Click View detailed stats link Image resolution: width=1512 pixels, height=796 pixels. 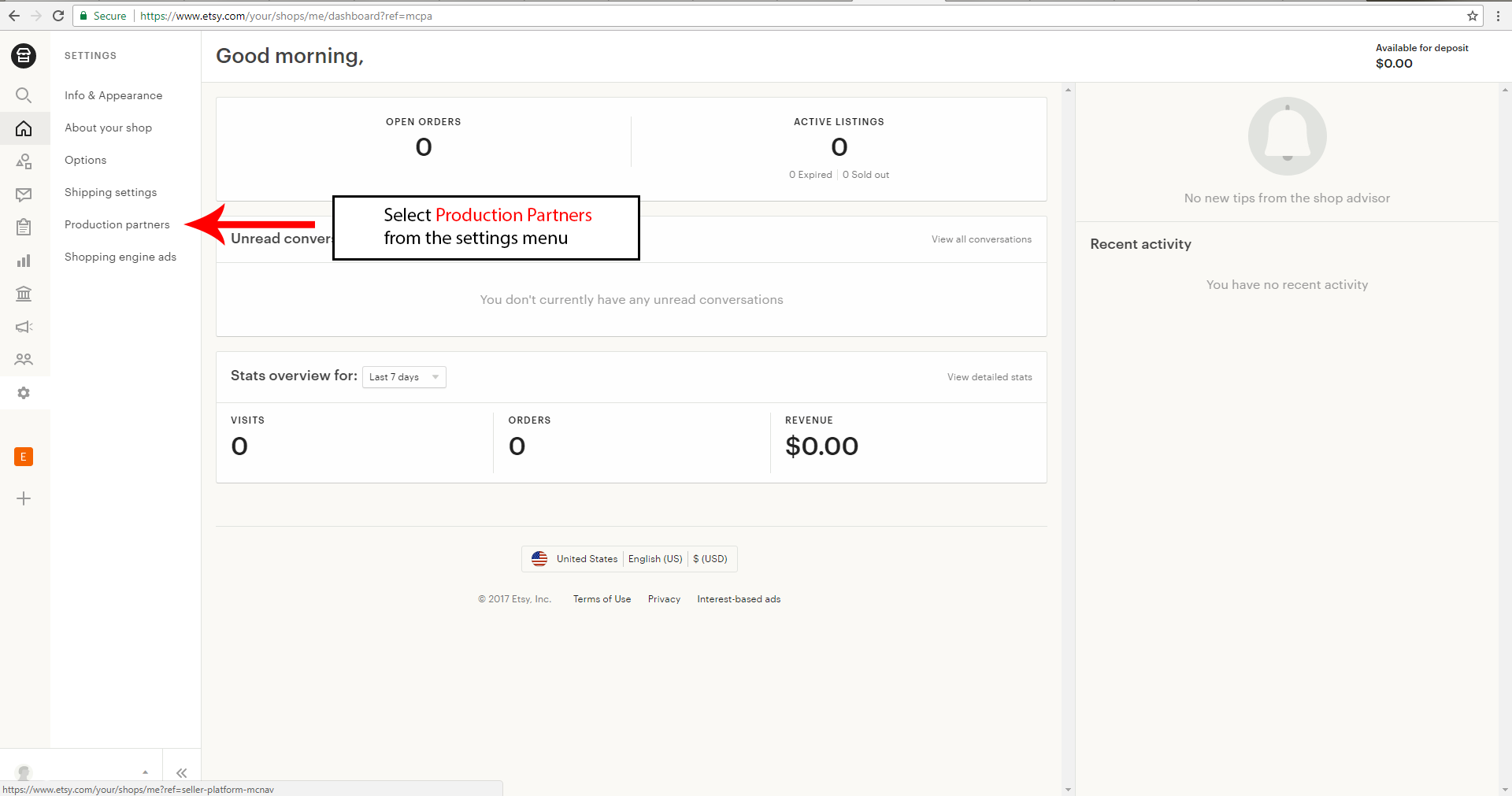(990, 377)
